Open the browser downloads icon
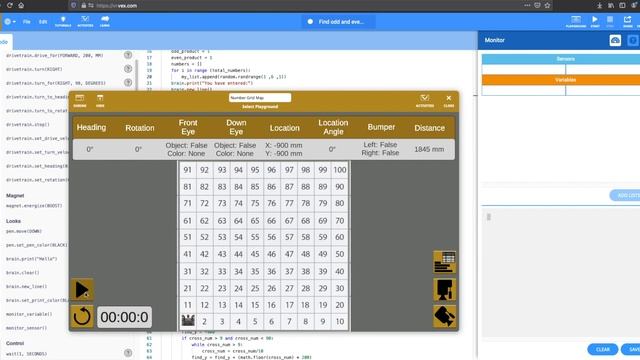This screenshot has height=360, width=640. point(599,5)
